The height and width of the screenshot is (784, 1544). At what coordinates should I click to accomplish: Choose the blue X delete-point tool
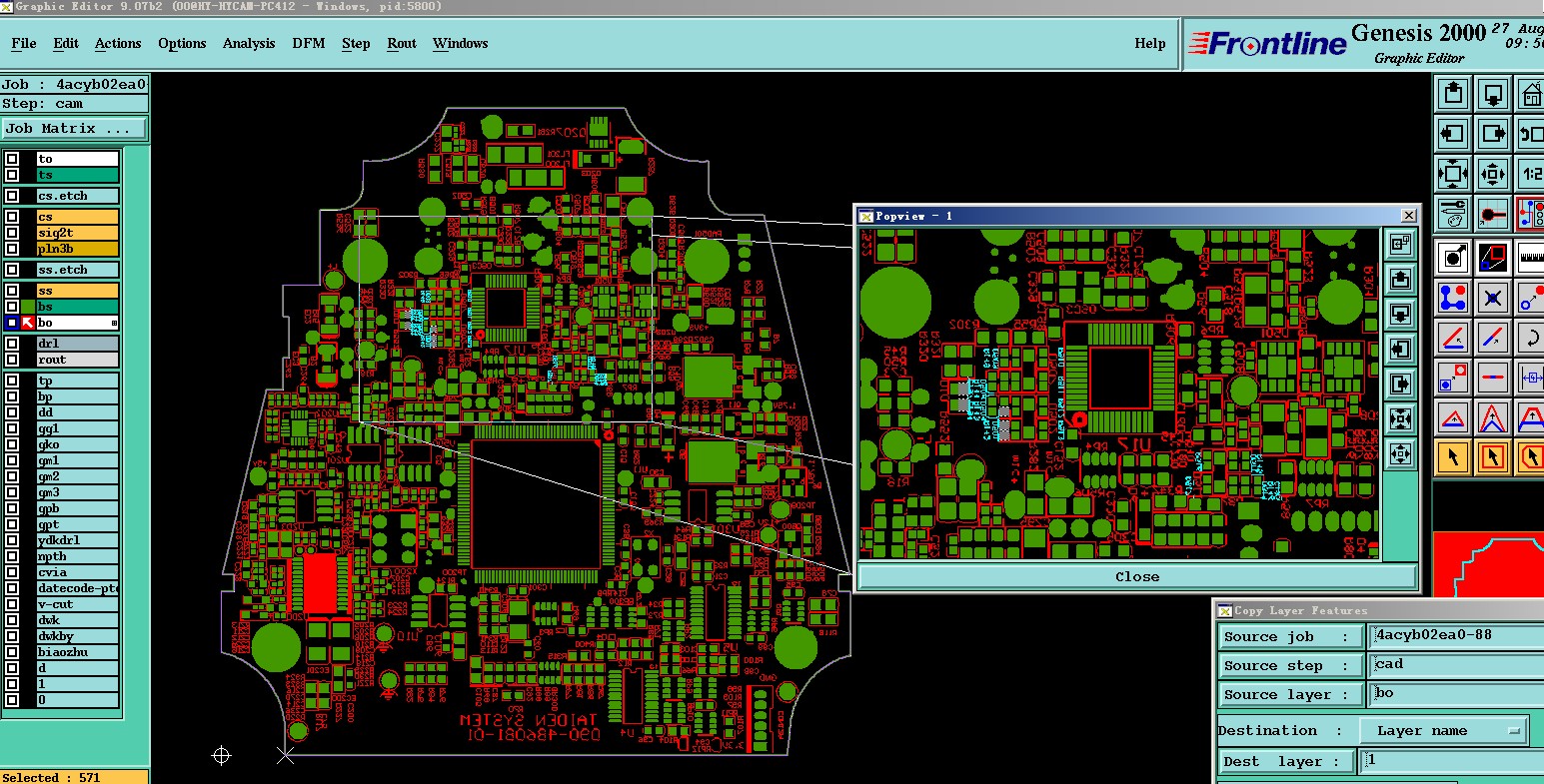1492,298
